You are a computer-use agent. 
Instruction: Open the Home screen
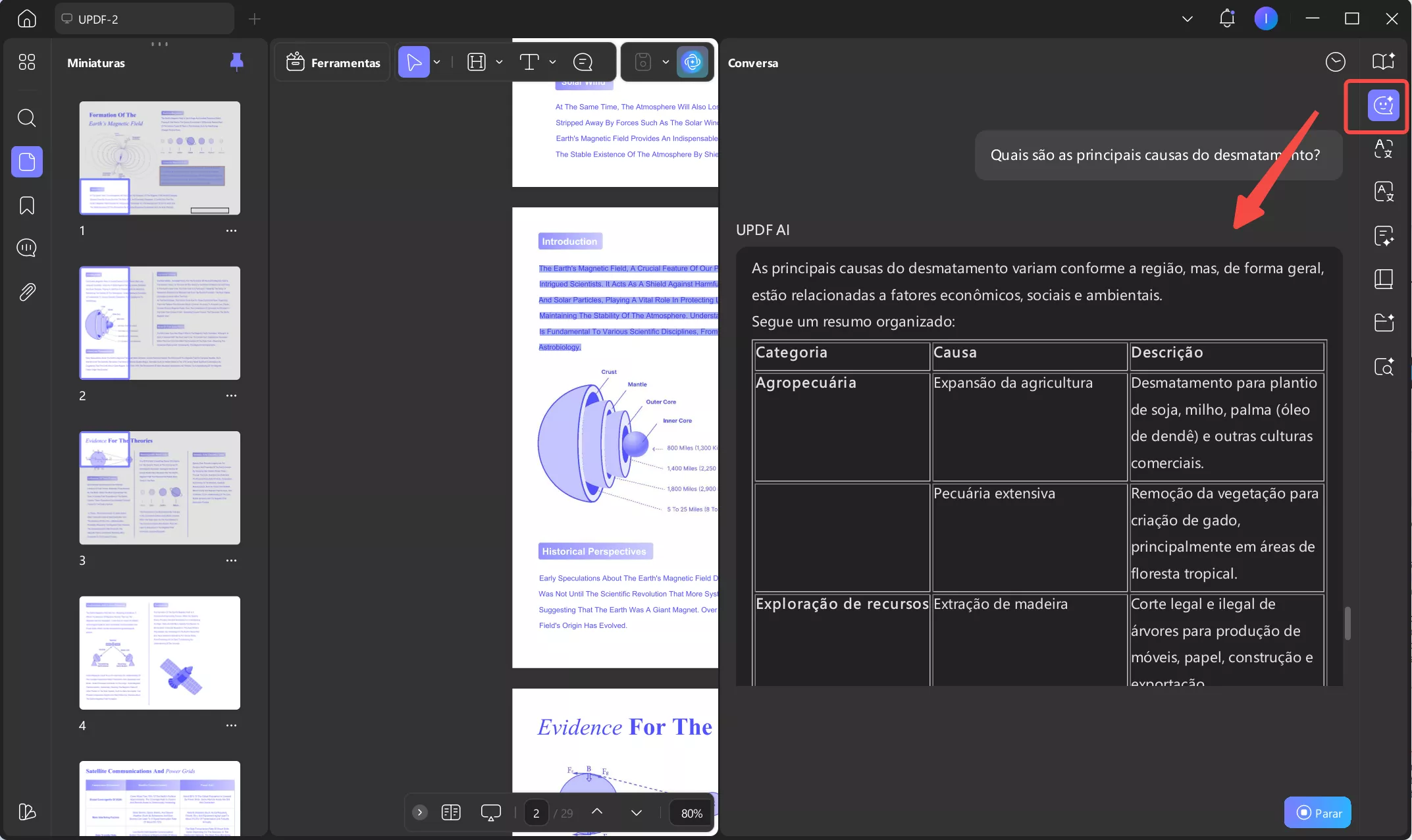26,18
